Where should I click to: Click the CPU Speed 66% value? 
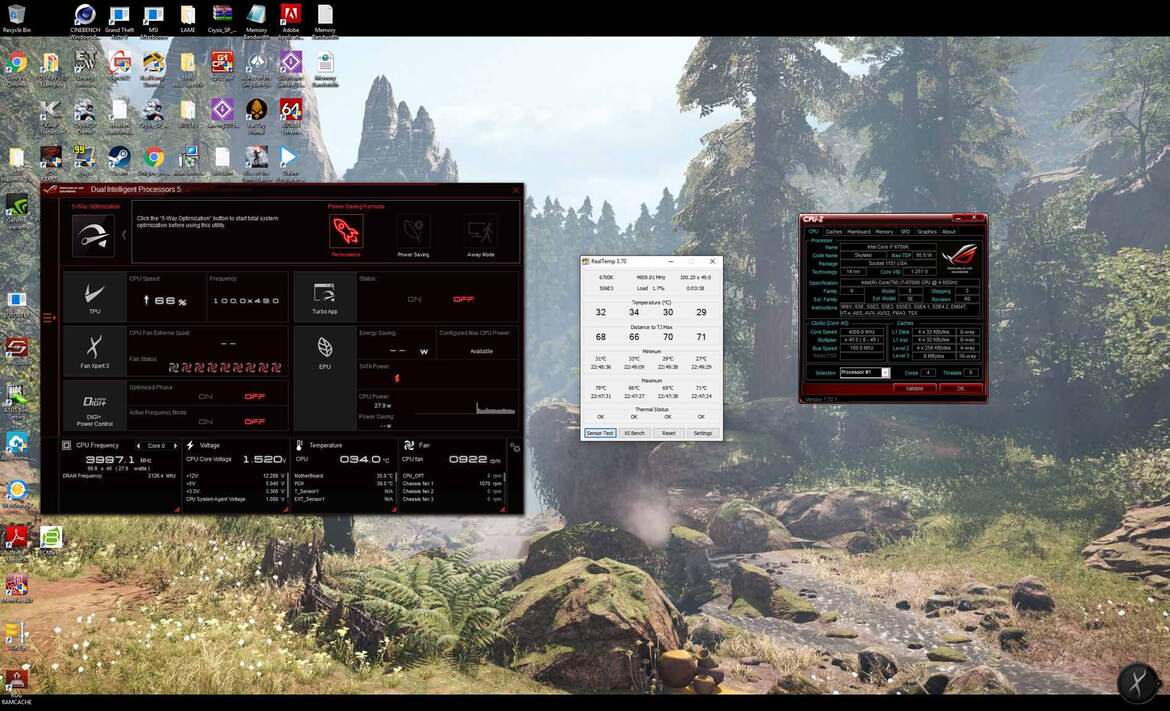coord(165,301)
